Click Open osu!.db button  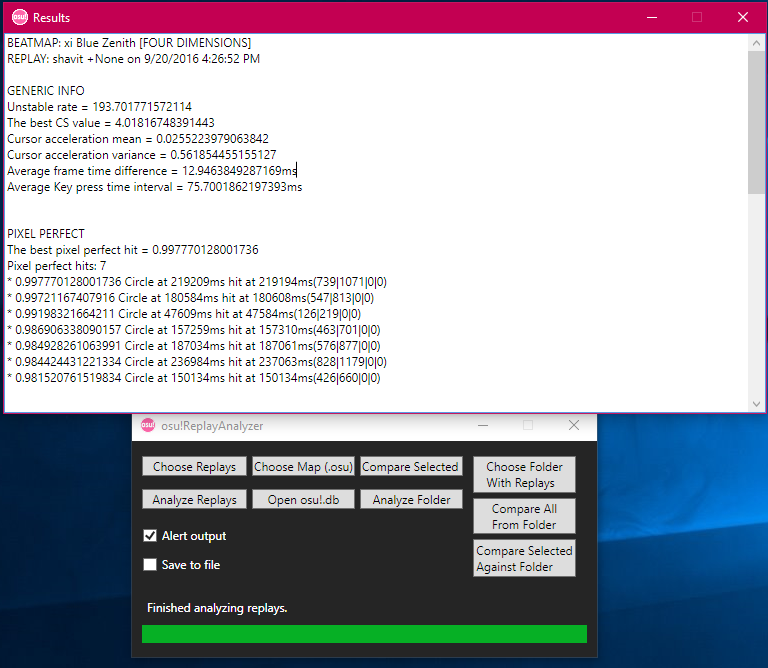[x=303, y=499]
